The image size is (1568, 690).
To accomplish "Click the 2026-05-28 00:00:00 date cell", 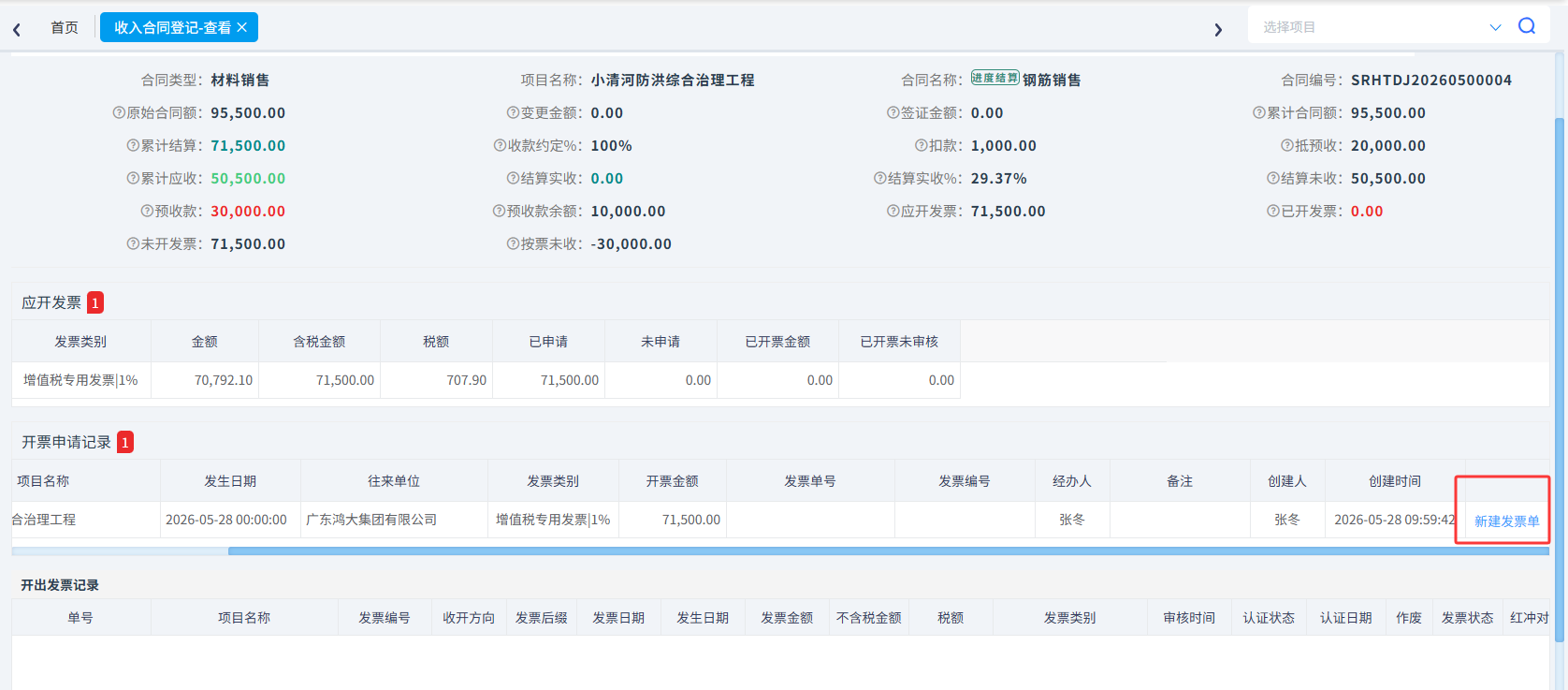I will (x=230, y=520).
